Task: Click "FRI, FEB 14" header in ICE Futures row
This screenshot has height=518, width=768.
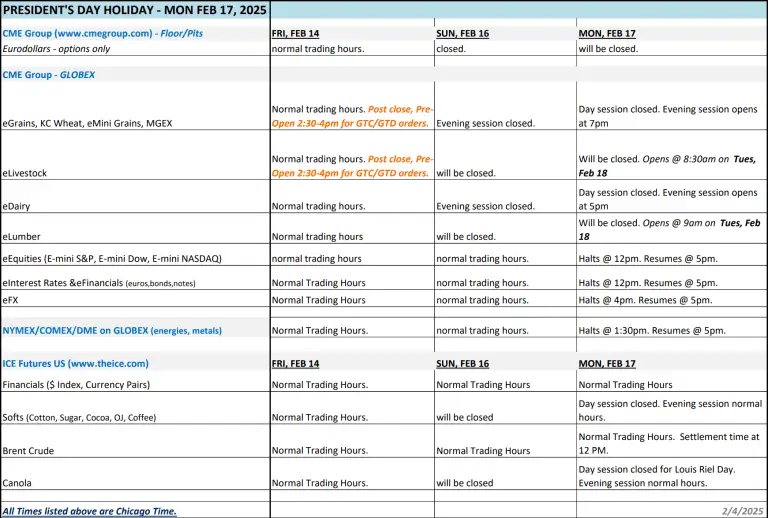Action: [x=295, y=364]
